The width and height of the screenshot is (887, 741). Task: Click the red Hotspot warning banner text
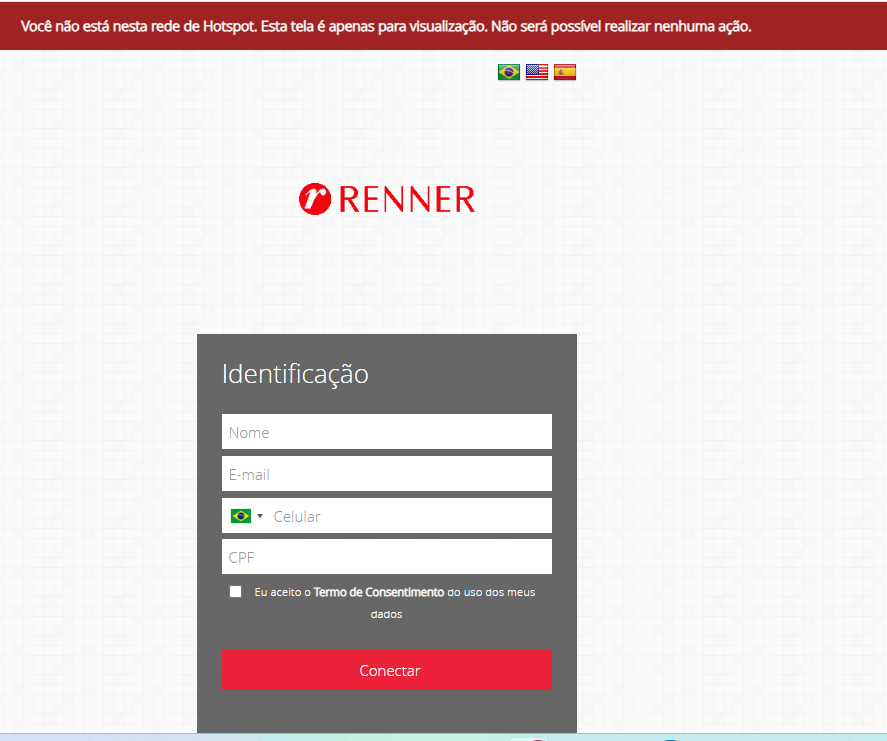(386, 27)
